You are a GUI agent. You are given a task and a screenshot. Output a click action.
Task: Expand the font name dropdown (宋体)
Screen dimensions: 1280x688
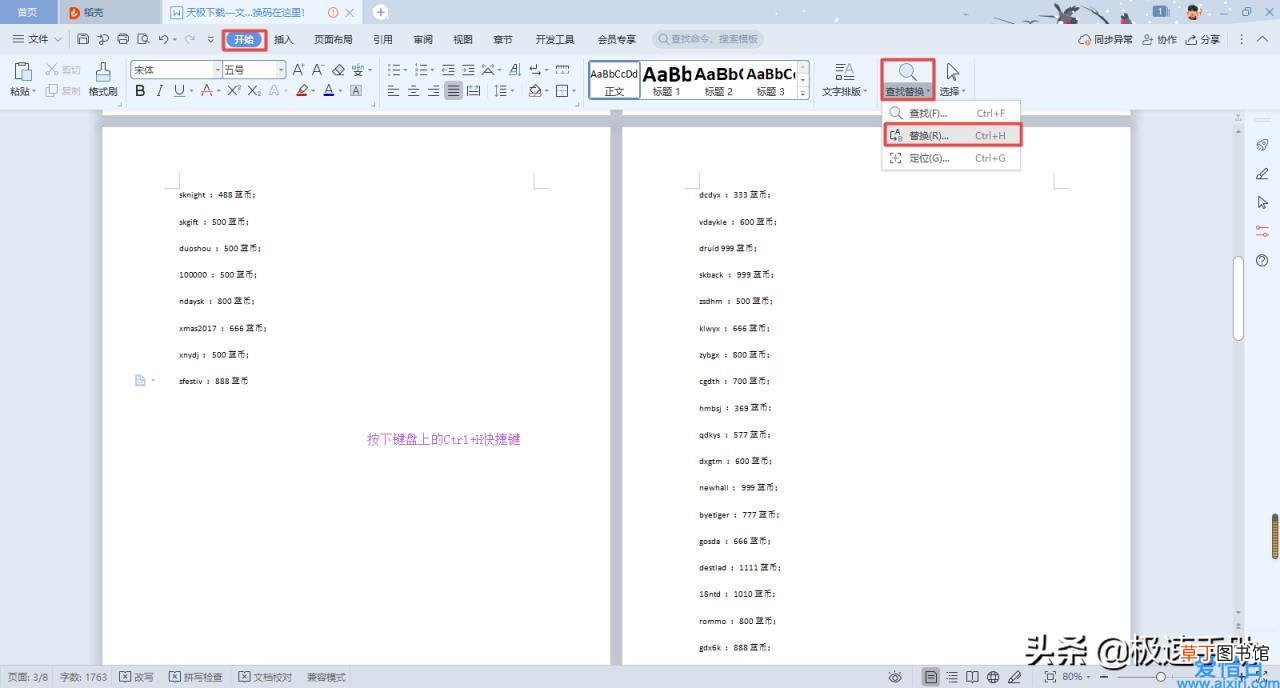coord(217,70)
